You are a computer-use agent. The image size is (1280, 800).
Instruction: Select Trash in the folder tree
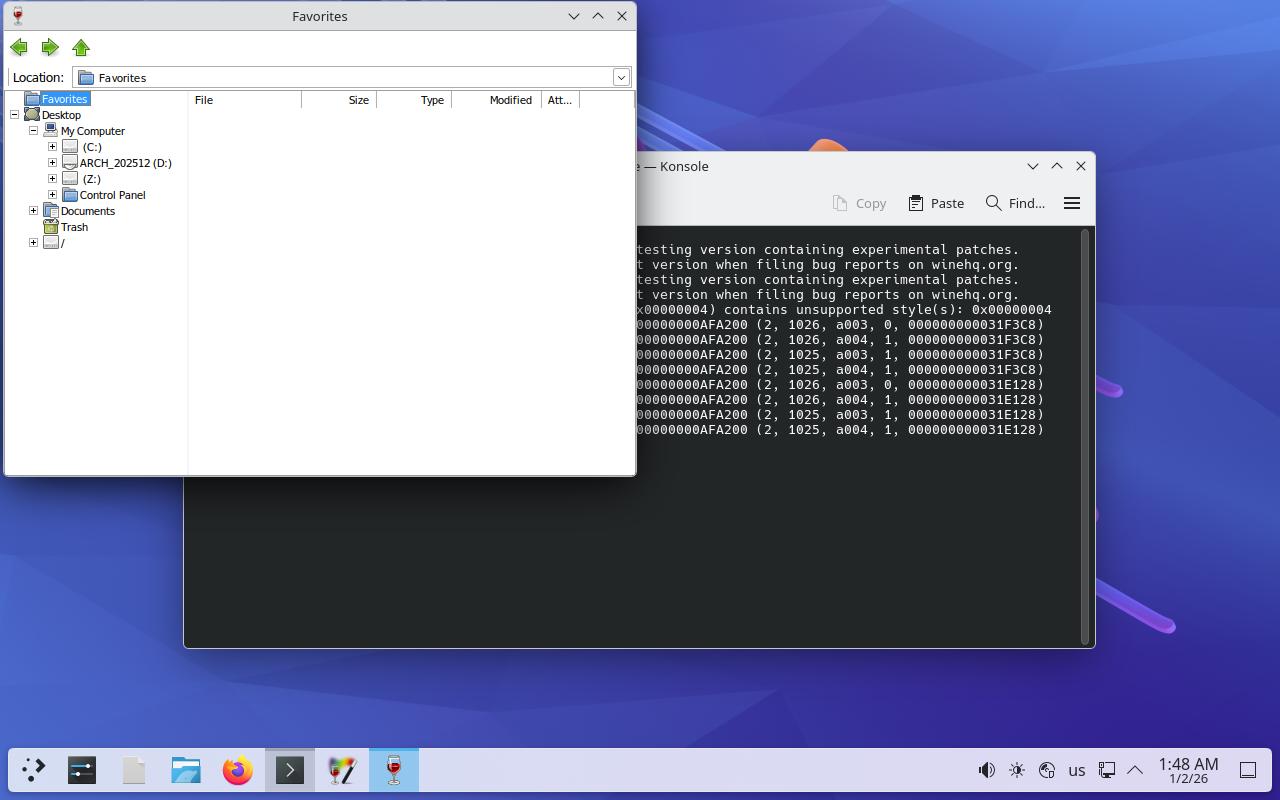pos(74,227)
